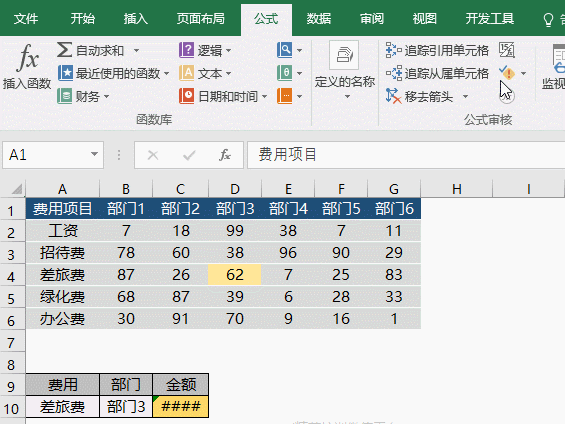Click the 自动求和 sigma icon
The height and width of the screenshot is (424, 565).
(x=64, y=50)
